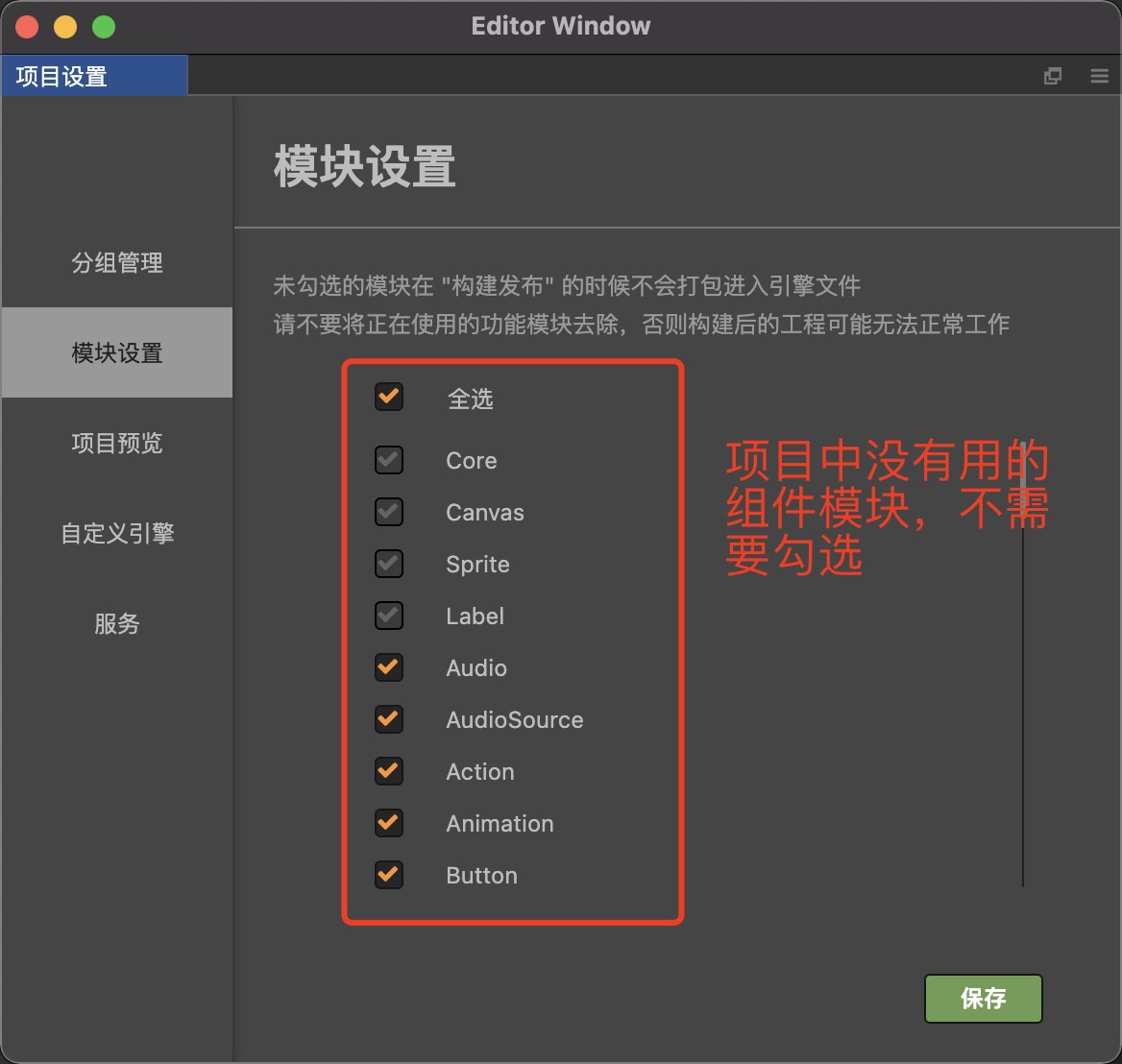Enable the Core module checkbox

388,460
